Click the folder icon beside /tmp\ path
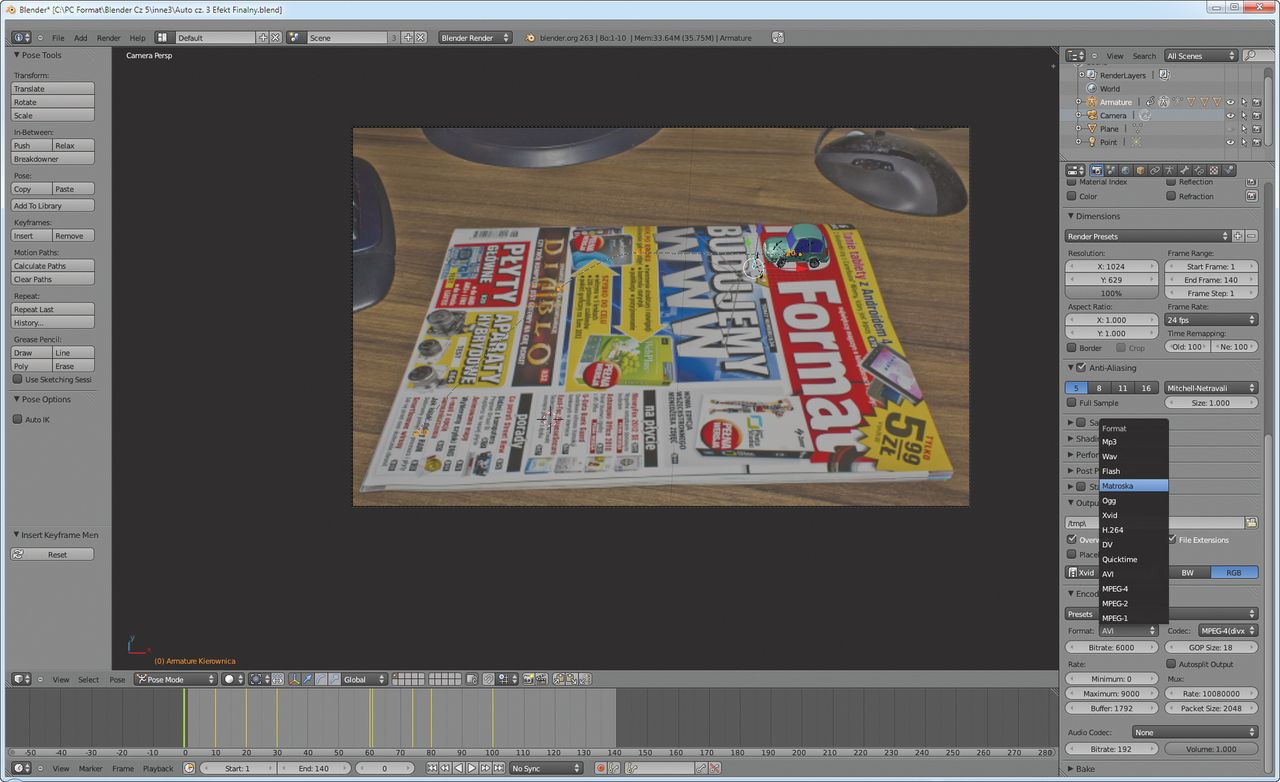 click(1251, 522)
